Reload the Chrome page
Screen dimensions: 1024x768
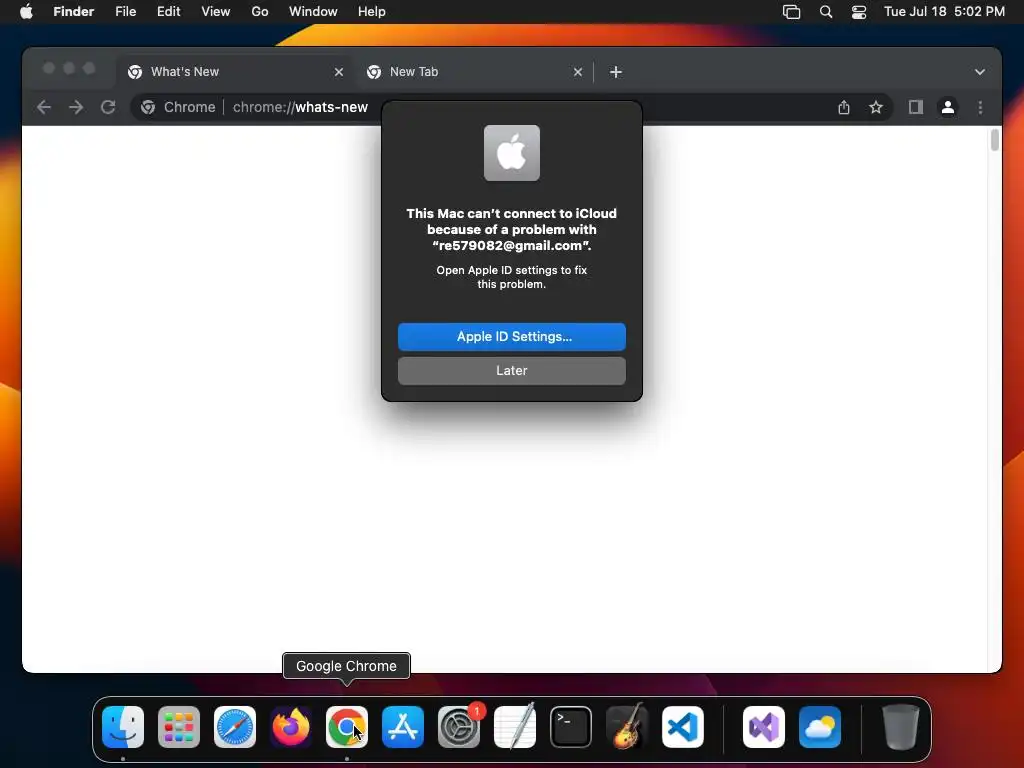(x=108, y=107)
